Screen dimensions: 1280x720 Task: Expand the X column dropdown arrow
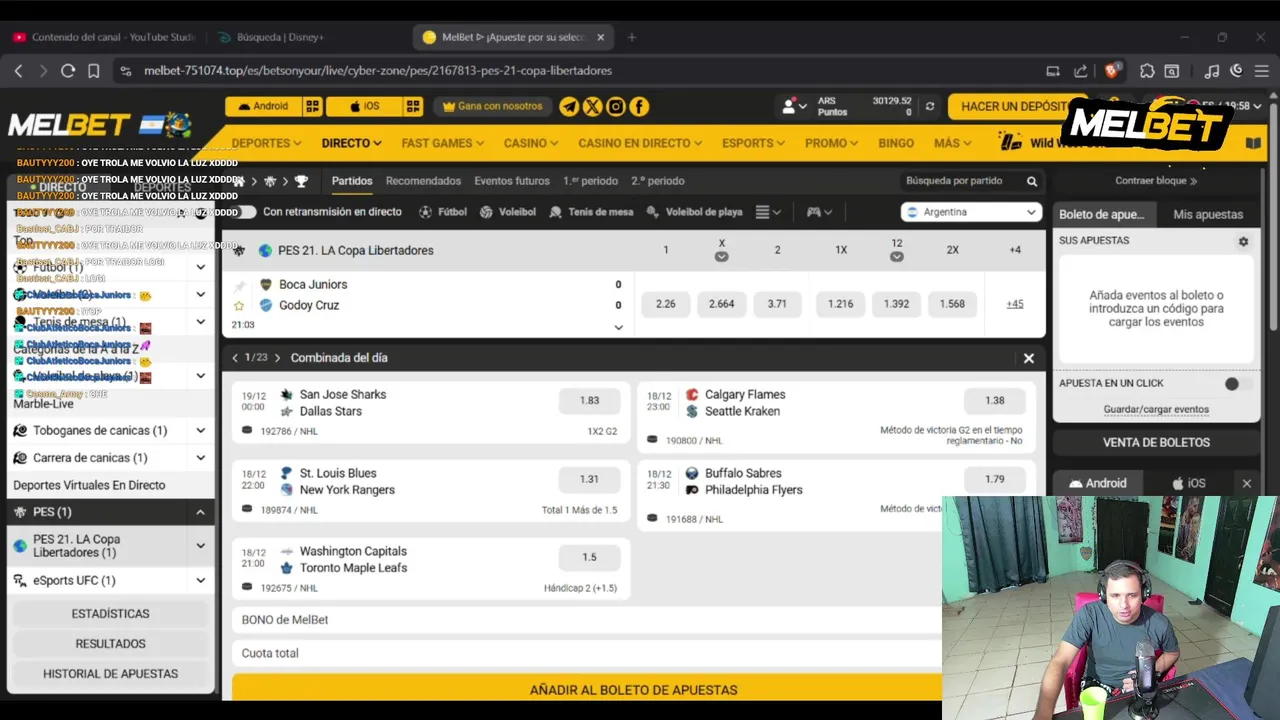(721, 257)
